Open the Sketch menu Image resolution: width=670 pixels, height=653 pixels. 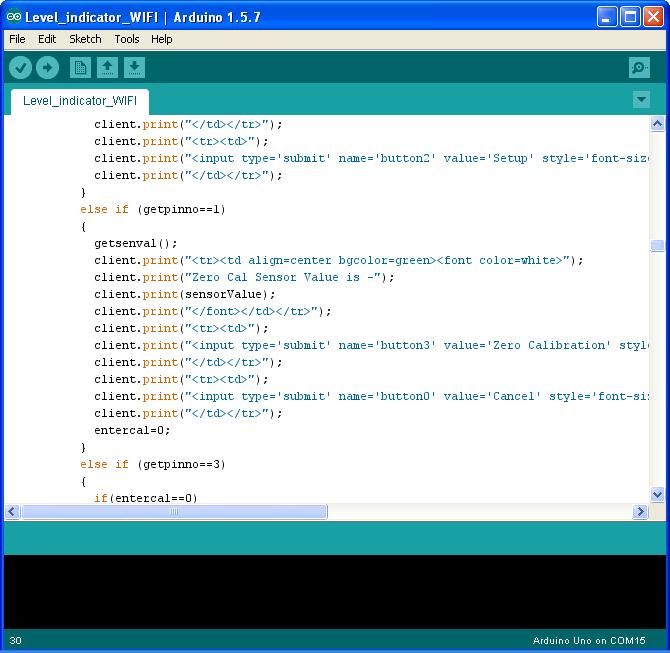click(85, 39)
